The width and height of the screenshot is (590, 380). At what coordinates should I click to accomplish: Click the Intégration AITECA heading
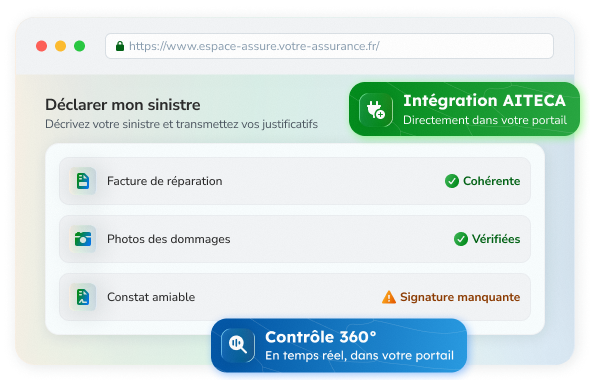click(x=484, y=101)
